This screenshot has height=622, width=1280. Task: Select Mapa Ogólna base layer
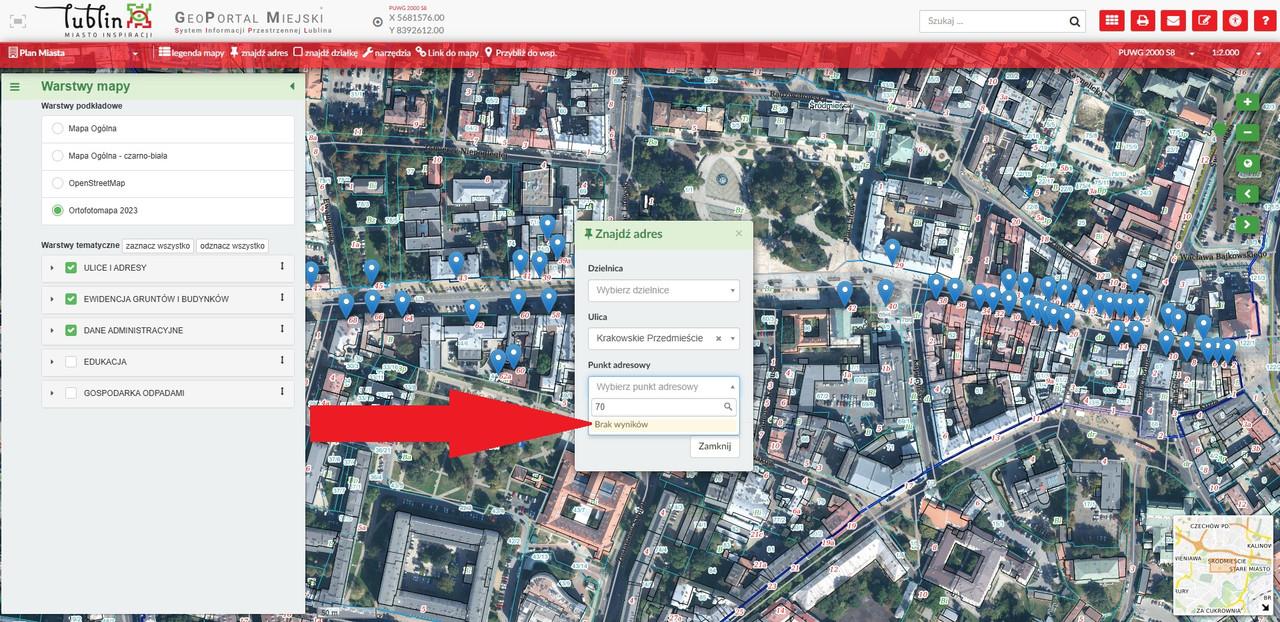pyautogui.click(x=57, y=129)
